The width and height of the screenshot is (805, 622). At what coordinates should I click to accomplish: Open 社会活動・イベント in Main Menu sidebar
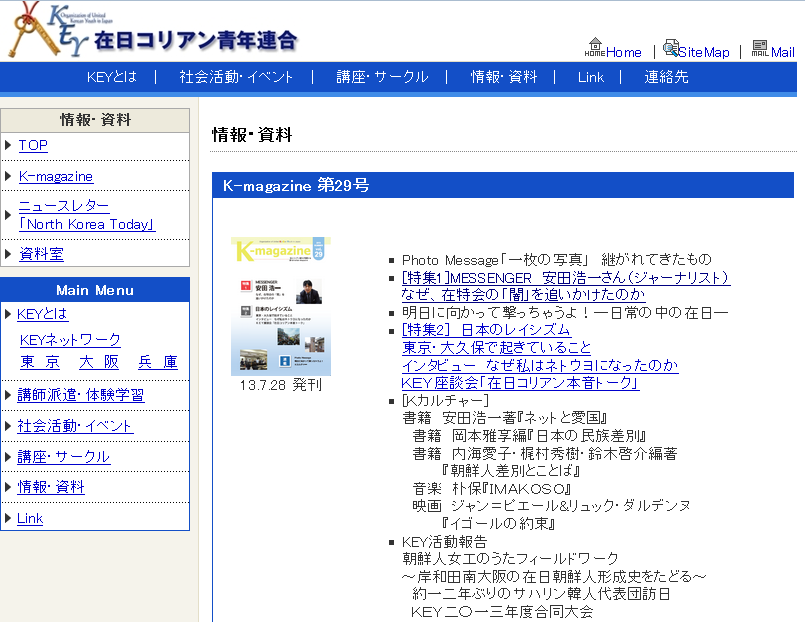pos(75,426)
